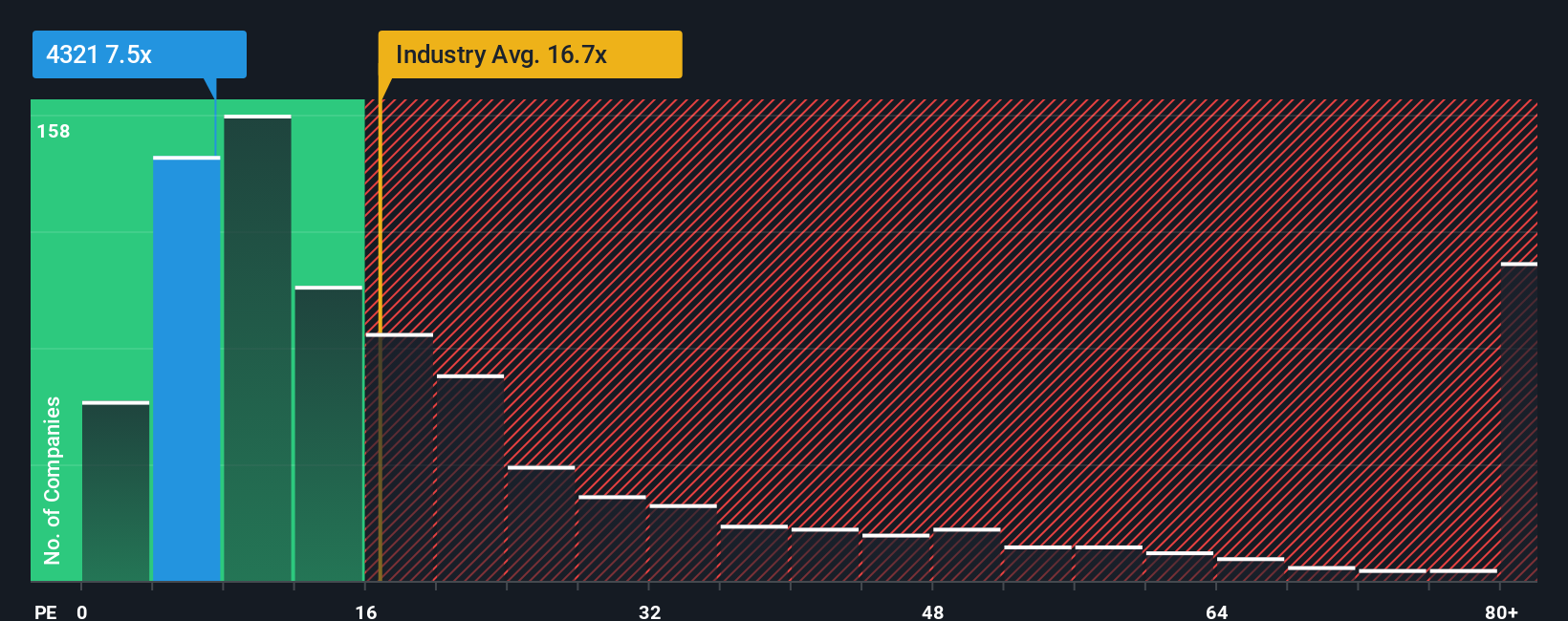Screen dimensions: 1568x621
Task: Select the second hatched bar past industry average
Action: pos(470,478)
